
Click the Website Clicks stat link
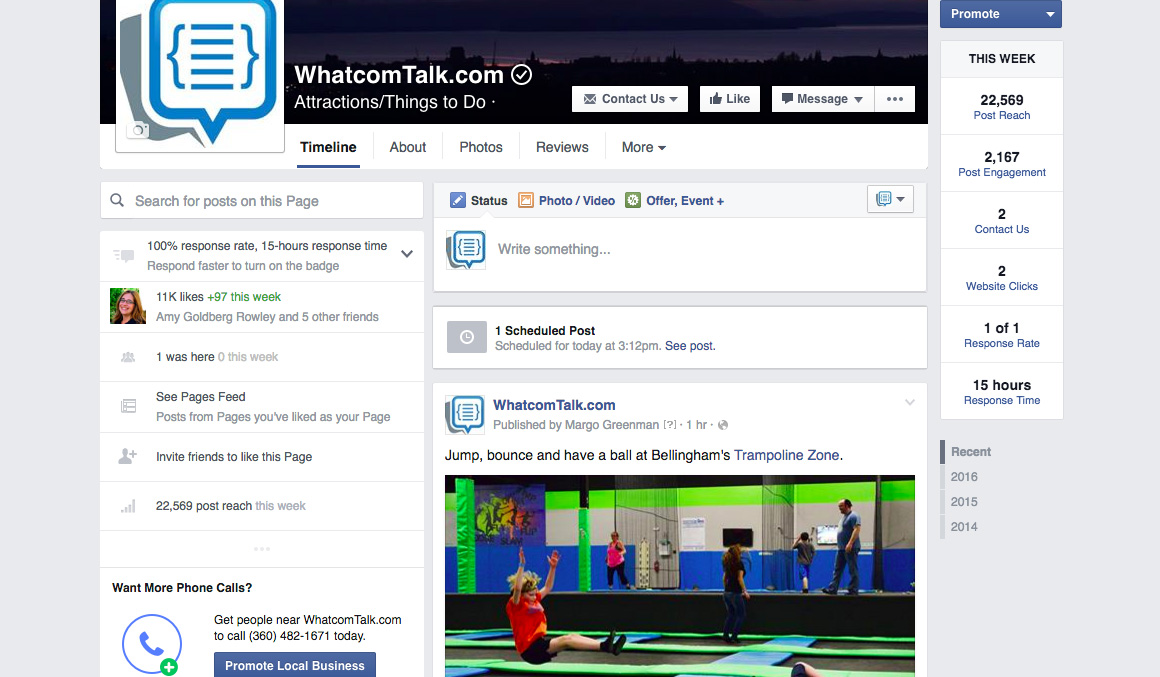click(1002, 286)
